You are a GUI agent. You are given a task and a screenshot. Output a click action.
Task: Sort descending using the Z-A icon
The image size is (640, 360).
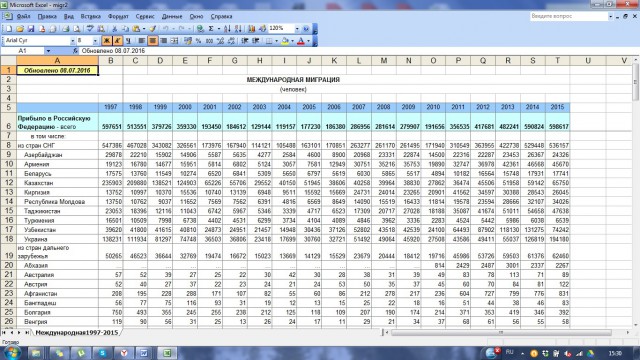point(238,29)
